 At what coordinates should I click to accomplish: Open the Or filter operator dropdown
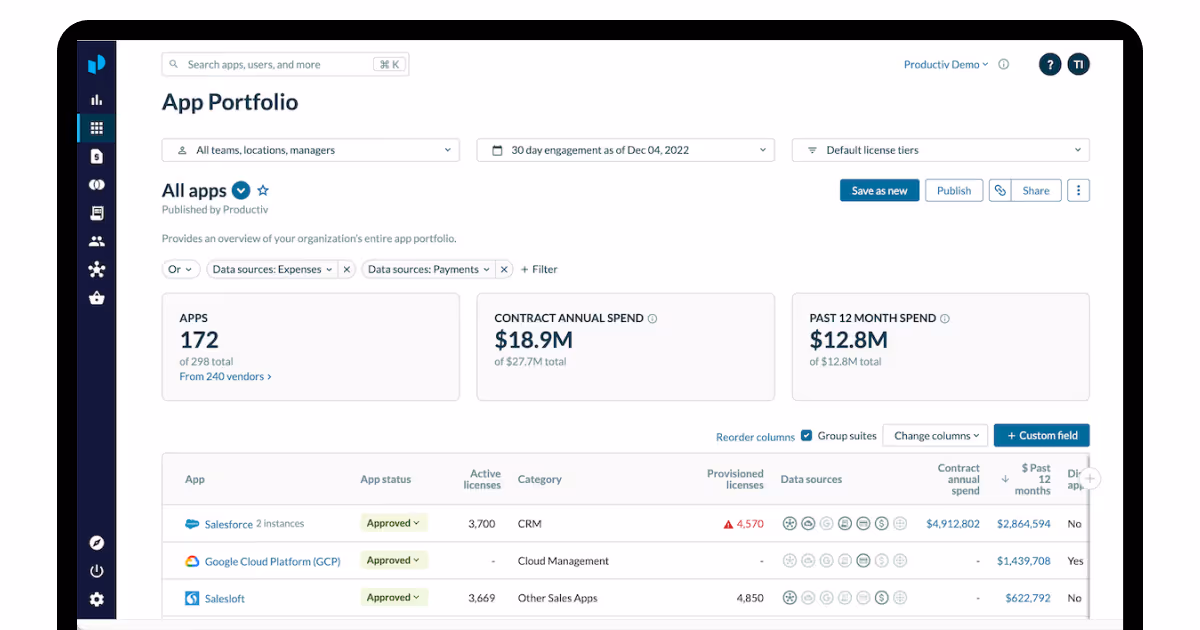coord(181,269)
